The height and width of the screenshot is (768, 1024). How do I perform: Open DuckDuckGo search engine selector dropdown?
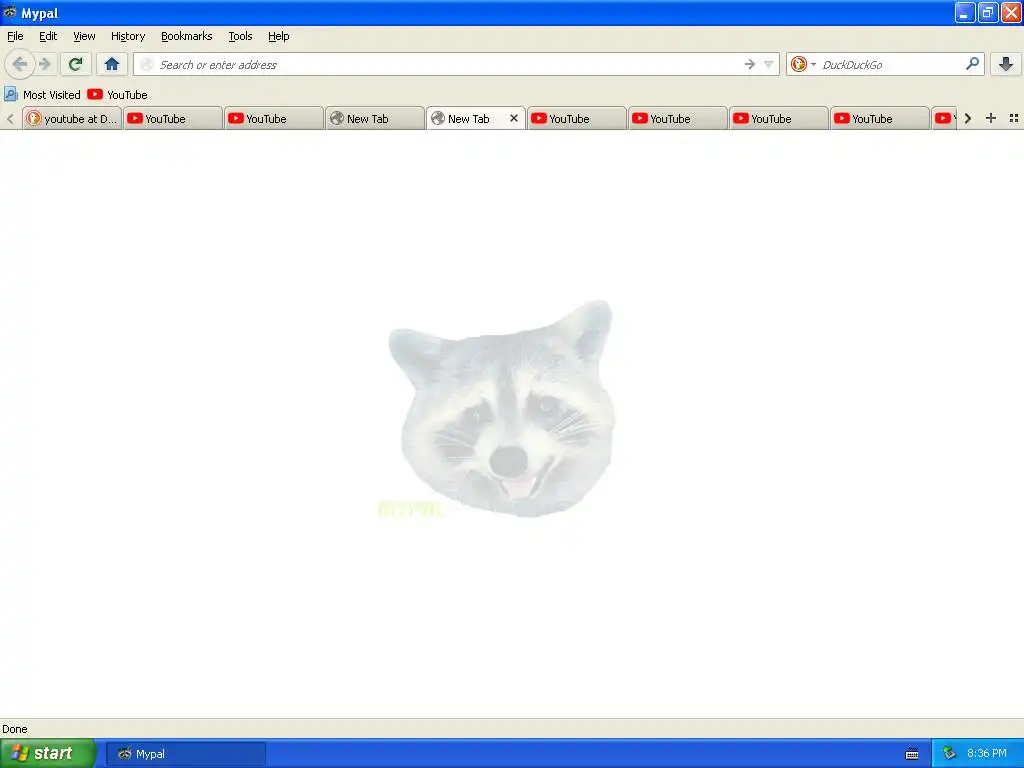pos(803,64)
